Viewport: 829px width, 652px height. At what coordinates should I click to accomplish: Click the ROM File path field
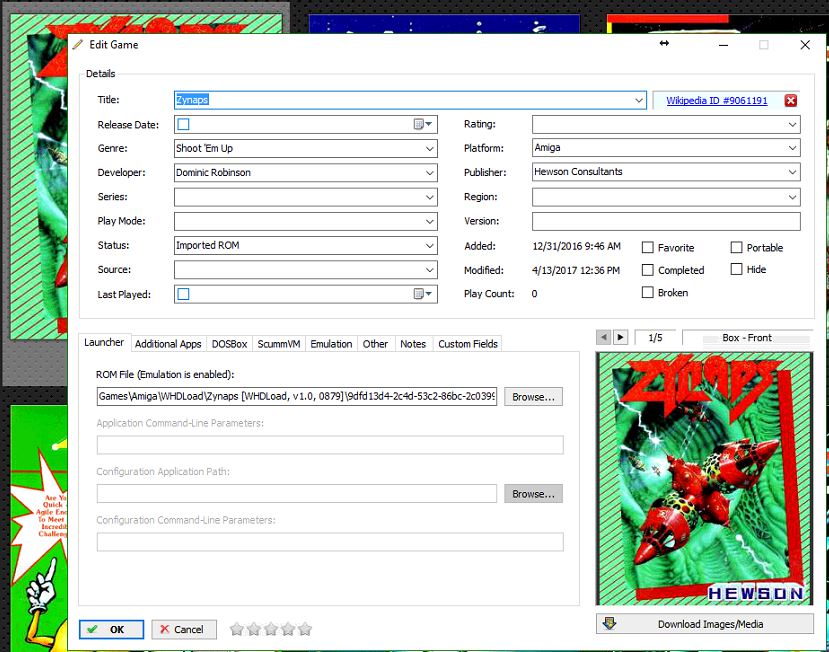pyautogui.click(x=297, y=397)
